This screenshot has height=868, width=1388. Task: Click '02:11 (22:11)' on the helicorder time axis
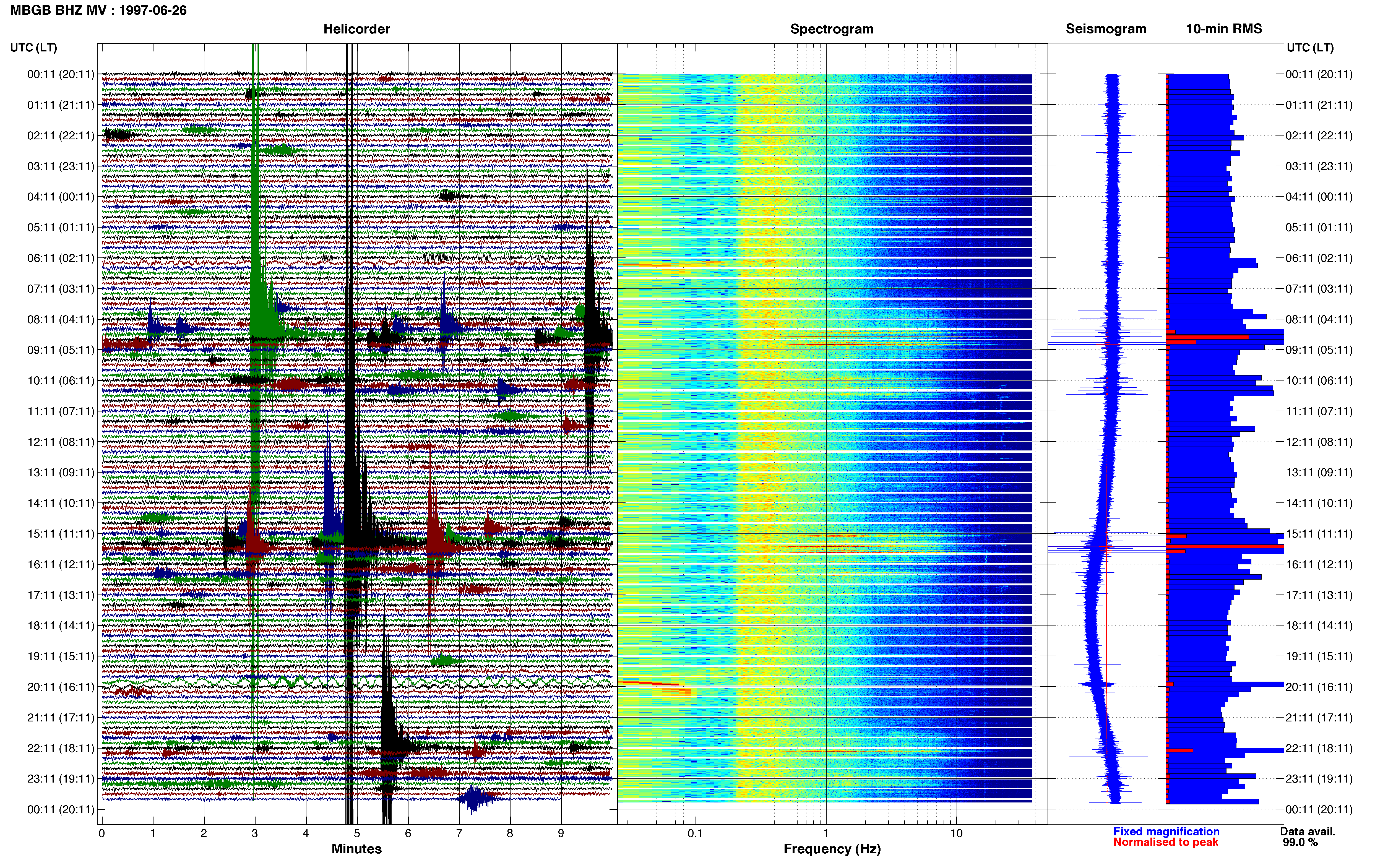pos(61,135)
